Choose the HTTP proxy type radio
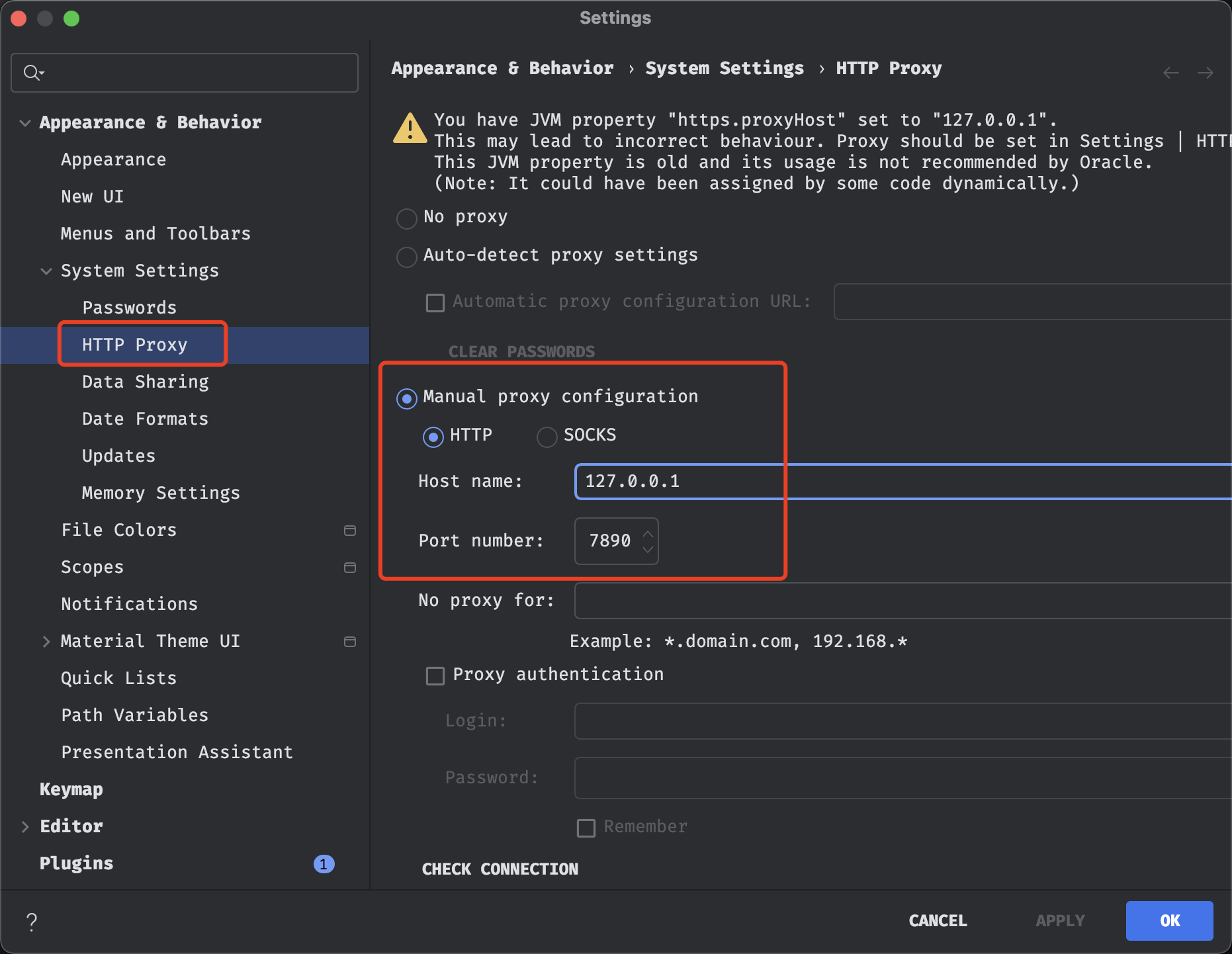 (x=433, y=437)
